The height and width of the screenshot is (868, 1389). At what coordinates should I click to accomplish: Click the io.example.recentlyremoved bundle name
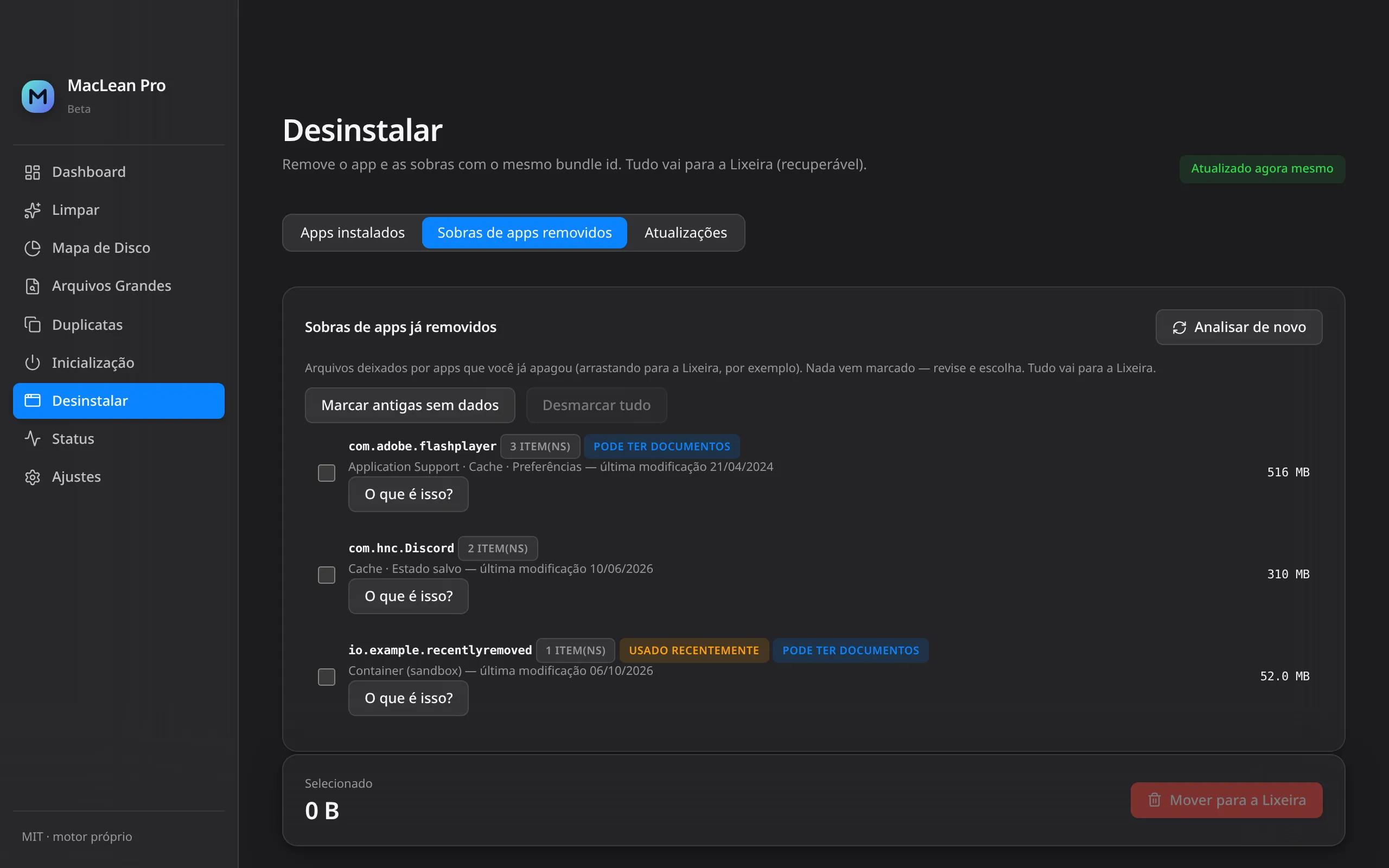click(440, 650)
